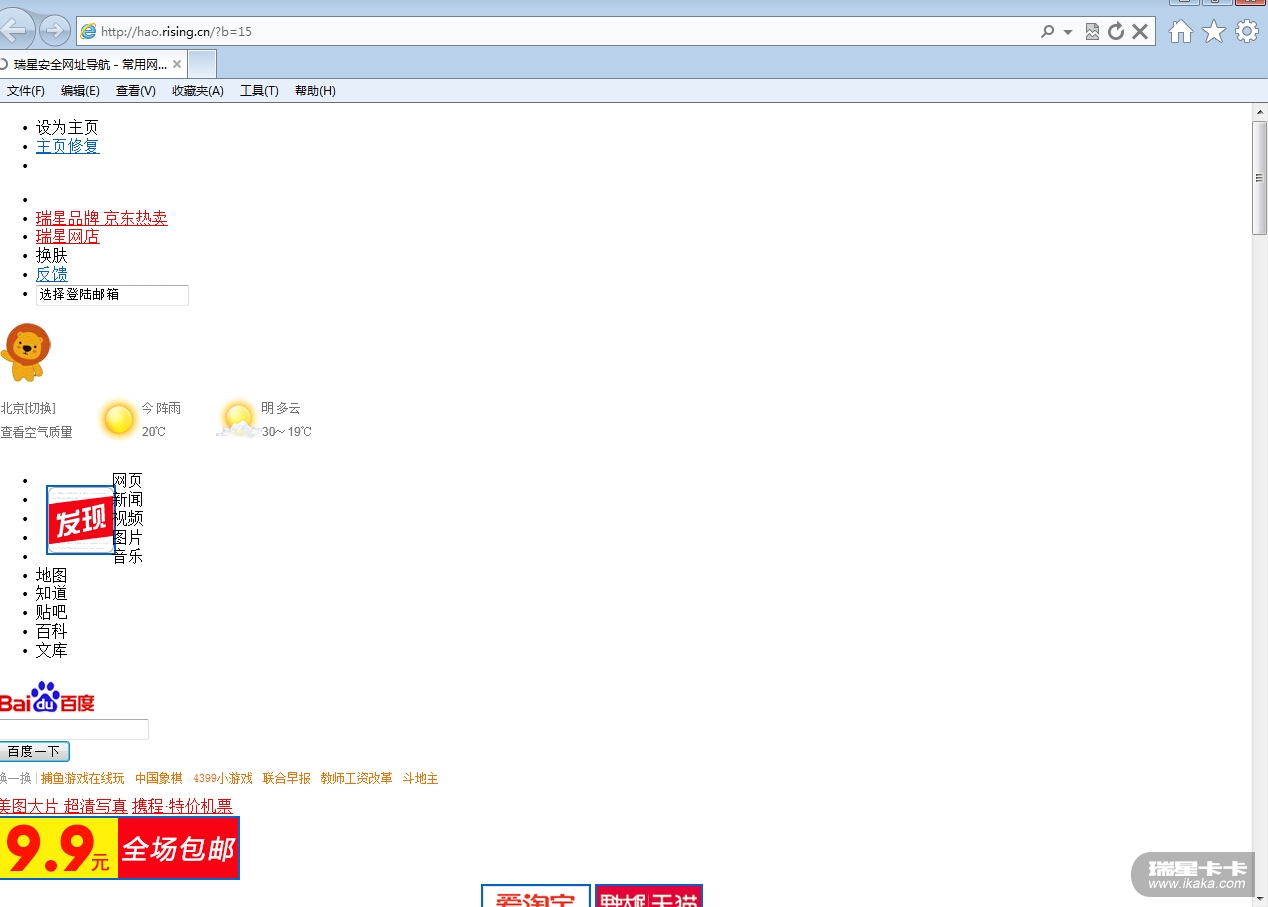1268x907 pixels.
Task: Click the 换肤 option
Action: tap(52, 256)
